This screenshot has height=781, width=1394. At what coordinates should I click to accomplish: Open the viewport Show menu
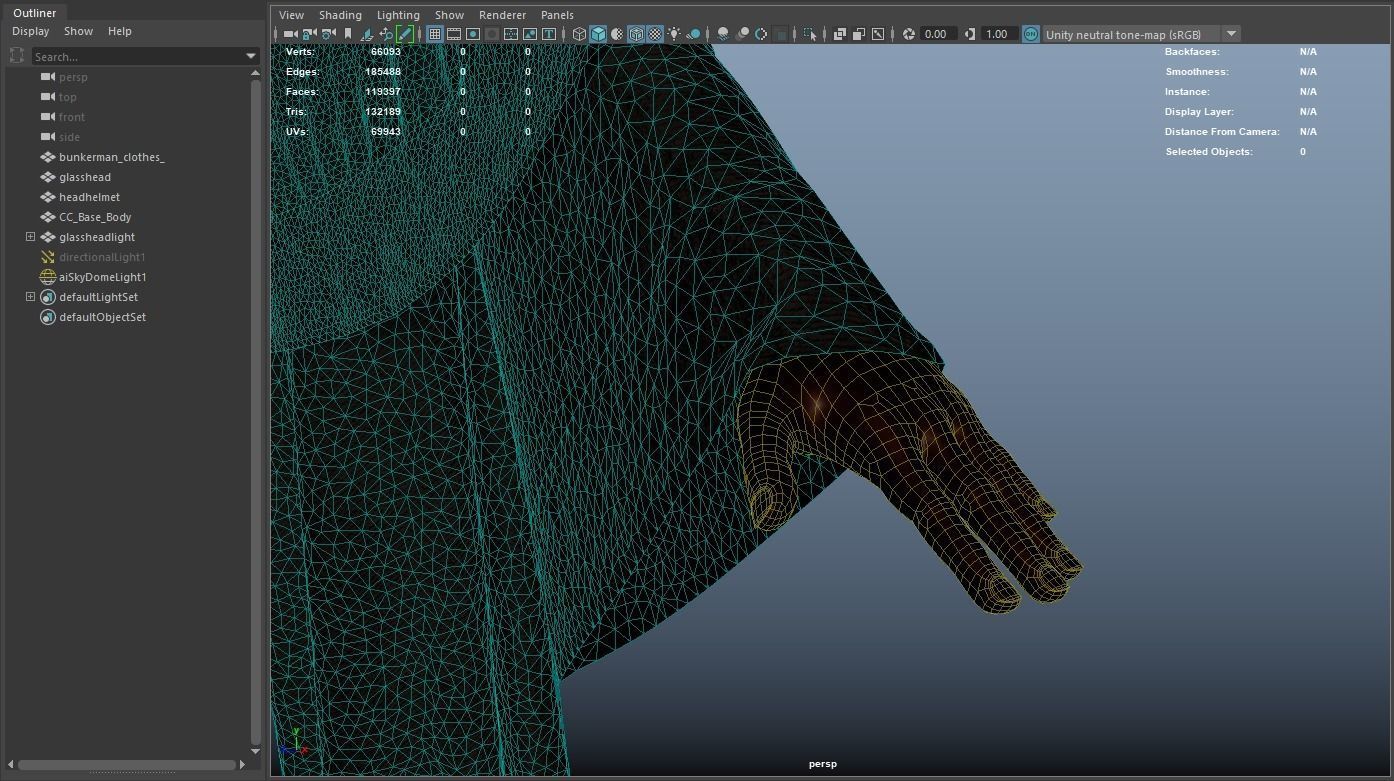click(449, 15)
